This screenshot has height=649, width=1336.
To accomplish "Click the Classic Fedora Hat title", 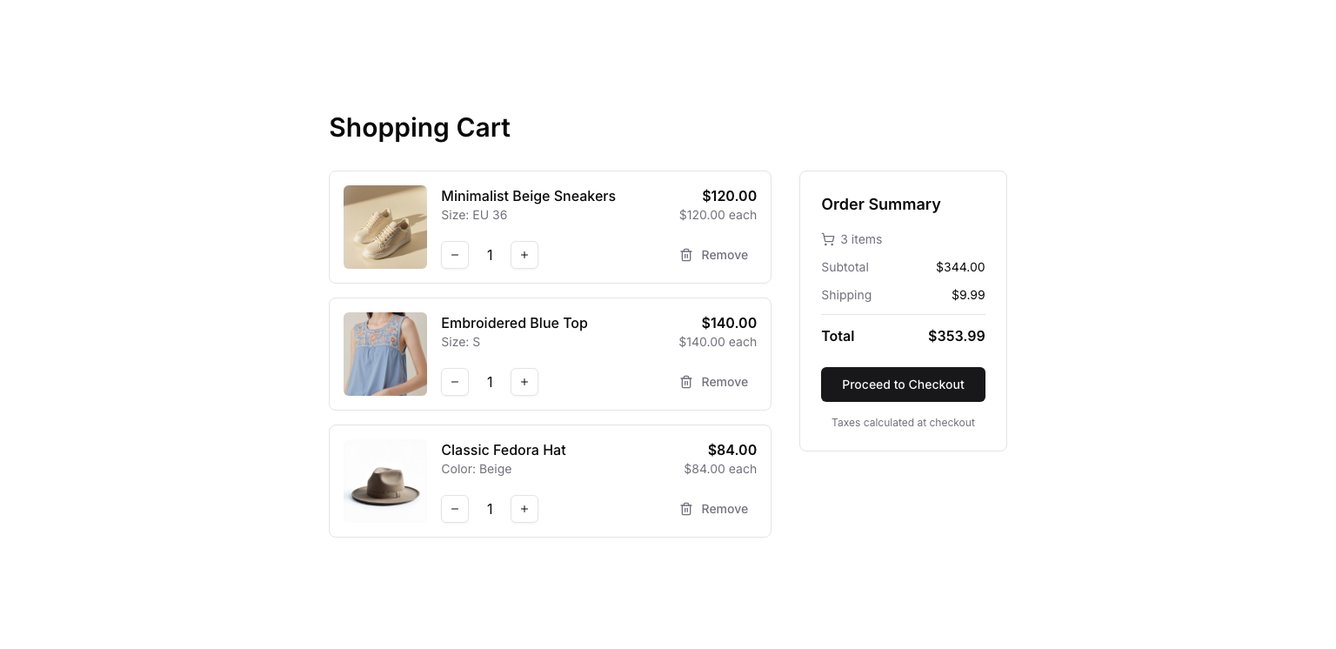I will click(503, 450).
